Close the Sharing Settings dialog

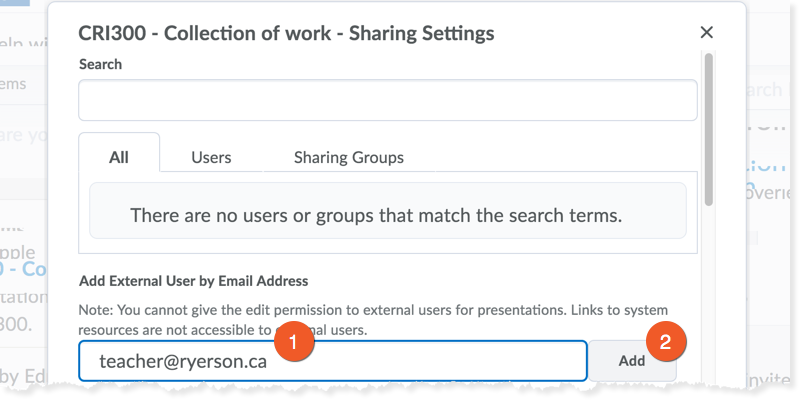click(x=707, y=33)
